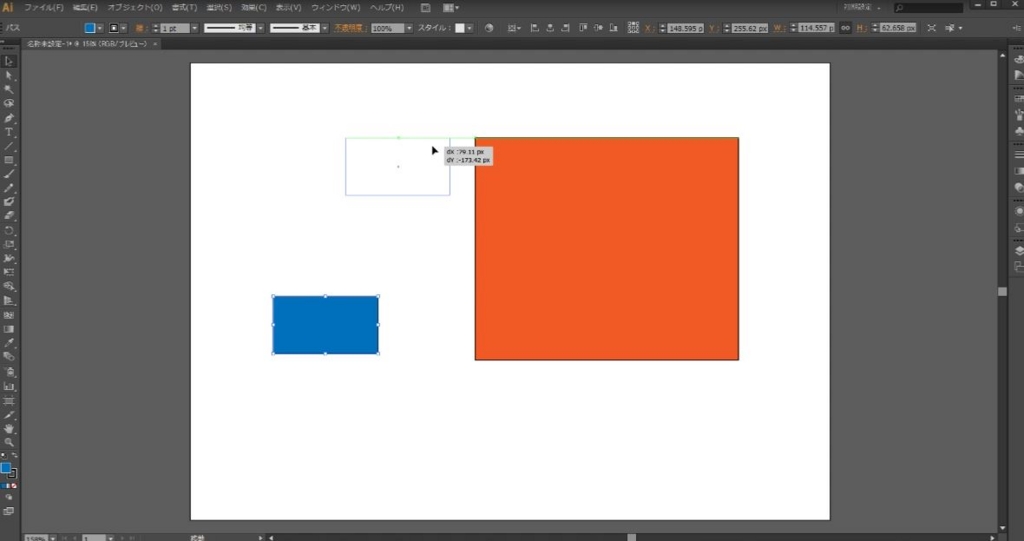Image resolution: width=1024 pixels, height=541 pixels.
Task: Select the Hand tool
Action: pyautogui.click(x=9, y=429)
